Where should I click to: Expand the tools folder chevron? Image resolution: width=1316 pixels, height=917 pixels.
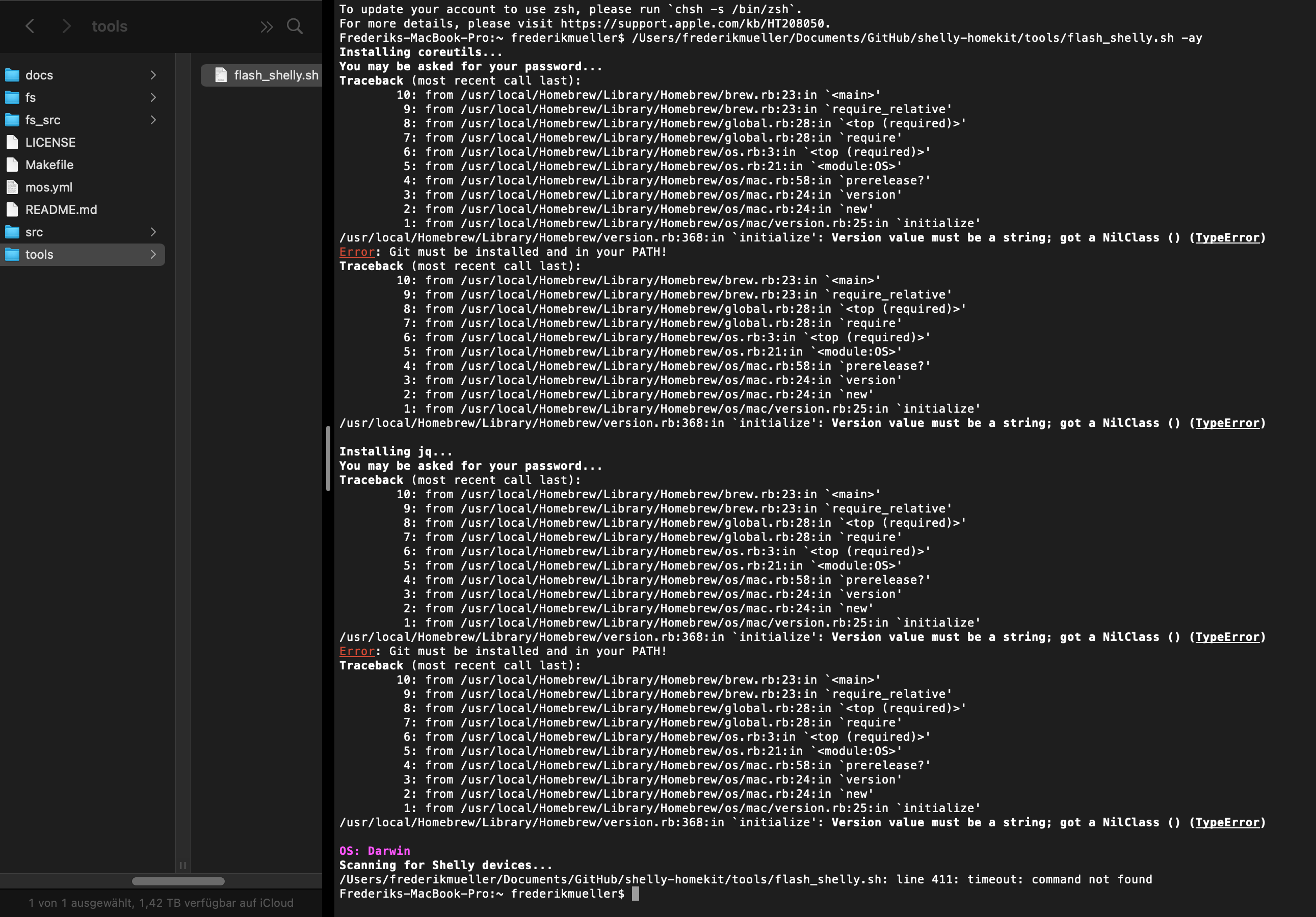(153, 254)
